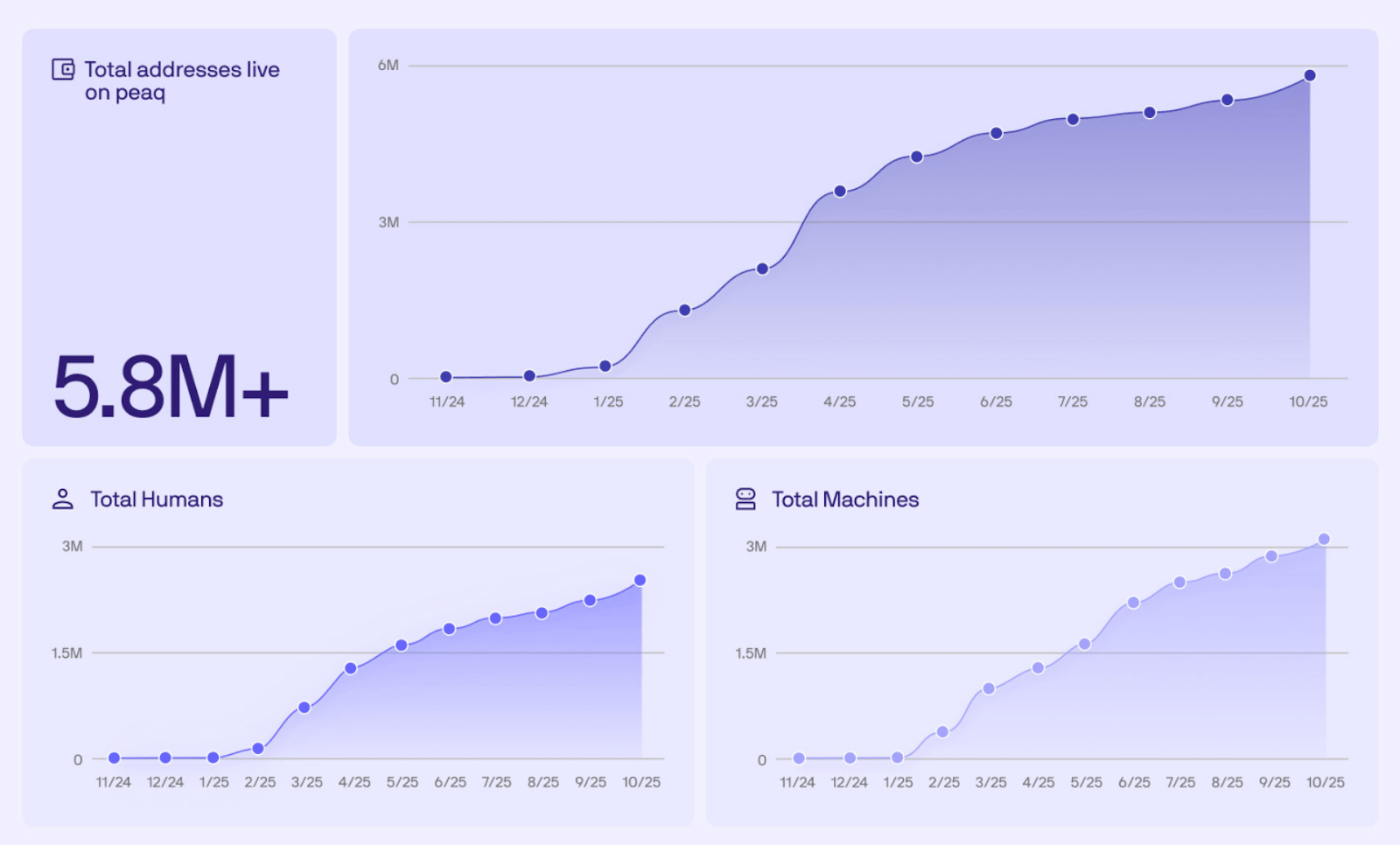Click the person icon beside Total Humans
This screenshot has height=845, width=1400.
coord(62,499)
